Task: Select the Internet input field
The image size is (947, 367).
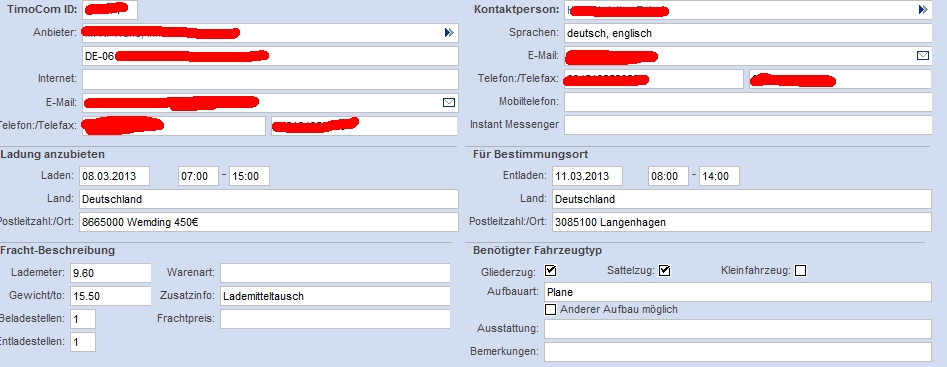Action: [x=270, y=79]
